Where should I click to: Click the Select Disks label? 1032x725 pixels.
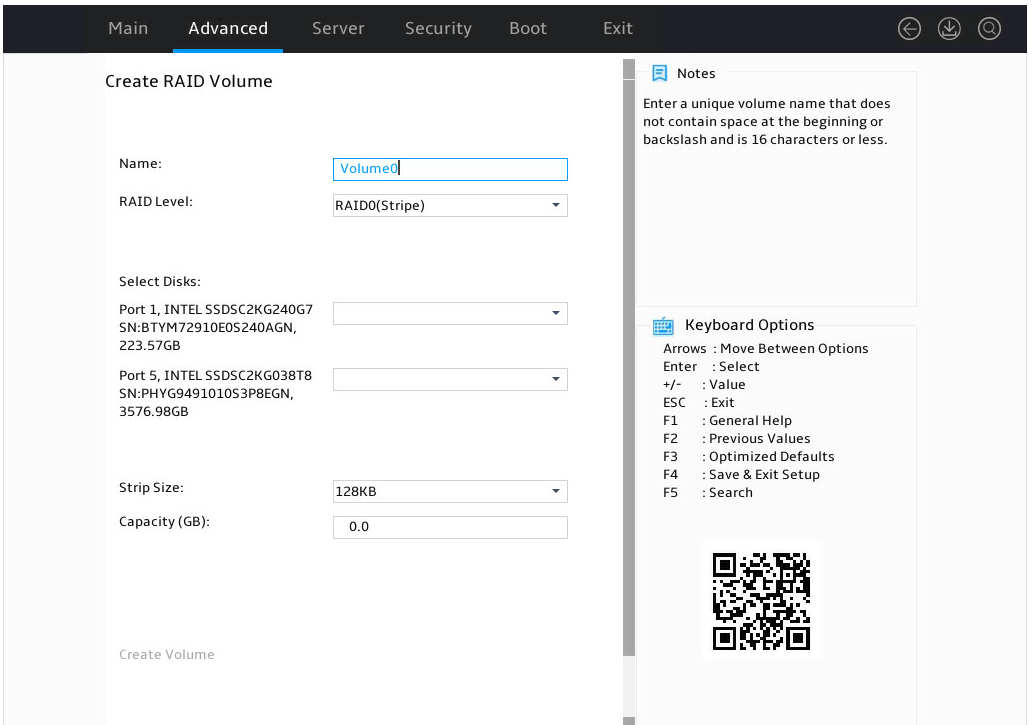point(160,282)
